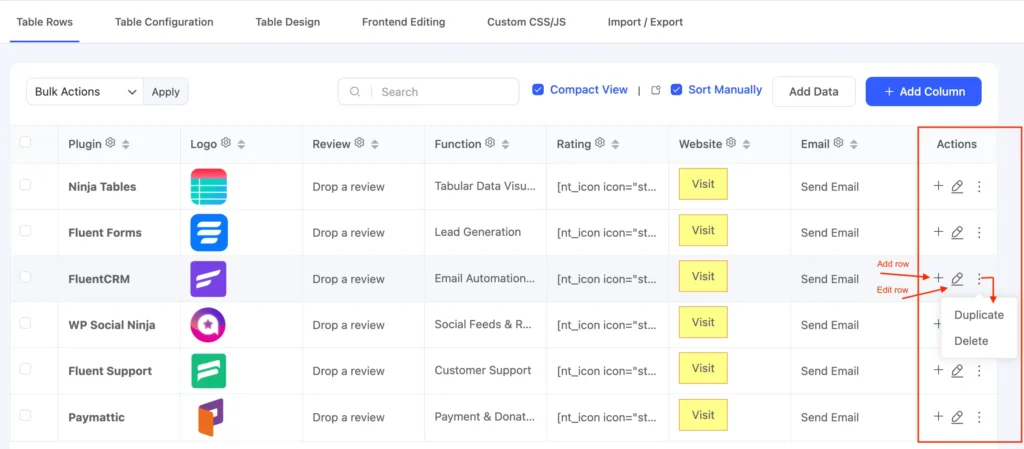The height and width of the screenshot is (449, 1024).
Task: Add row after Ninja Tables row
Action: point(938,186)
